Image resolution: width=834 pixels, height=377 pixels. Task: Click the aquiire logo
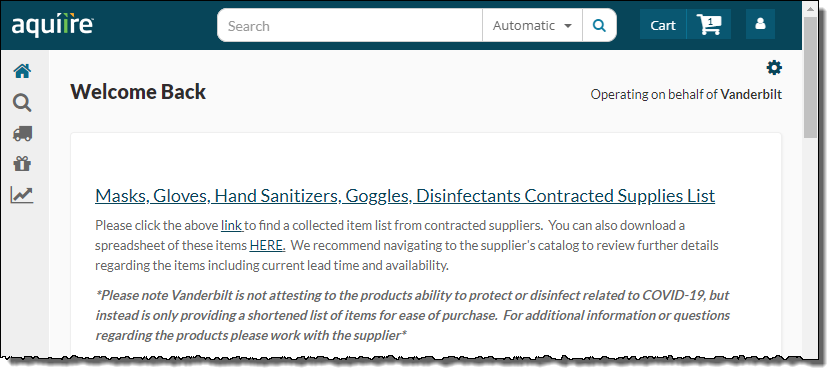[53, 25]
